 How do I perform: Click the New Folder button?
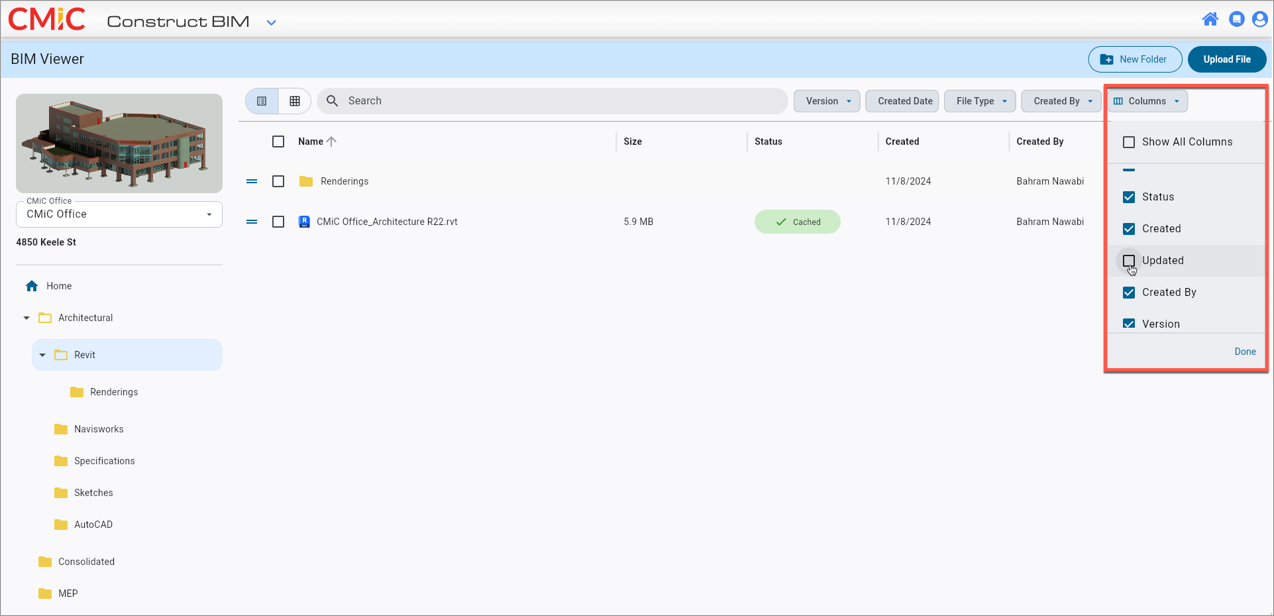point(1135,59)
